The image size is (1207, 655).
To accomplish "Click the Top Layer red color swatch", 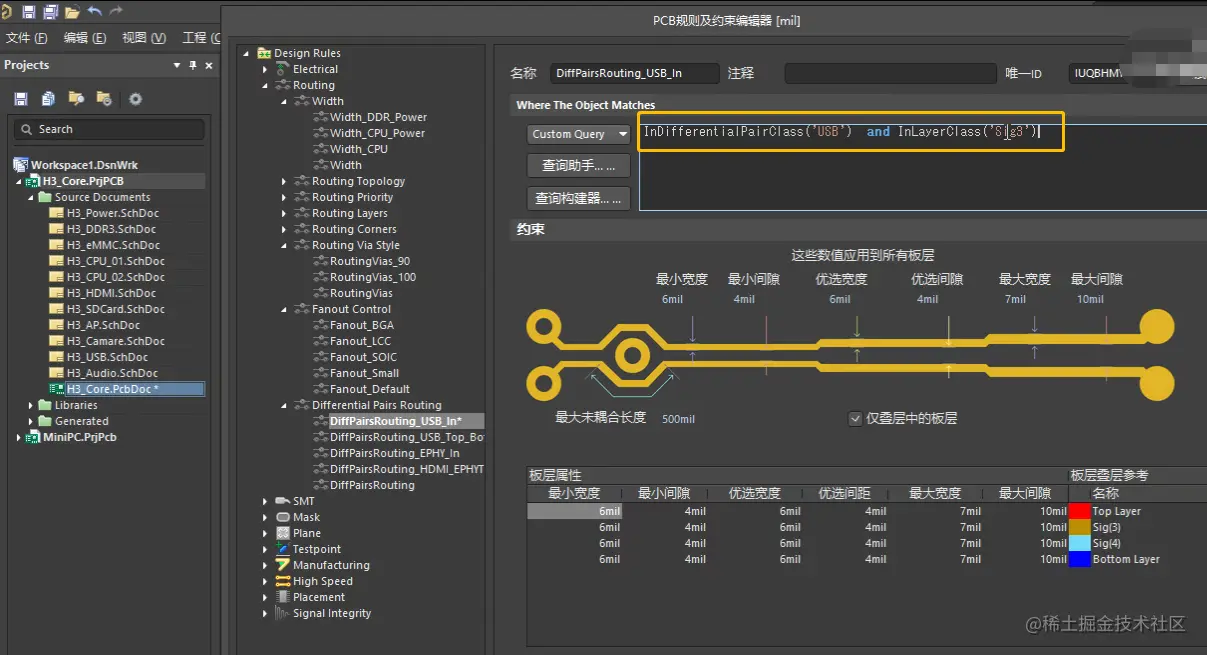I will [1079, 511].
